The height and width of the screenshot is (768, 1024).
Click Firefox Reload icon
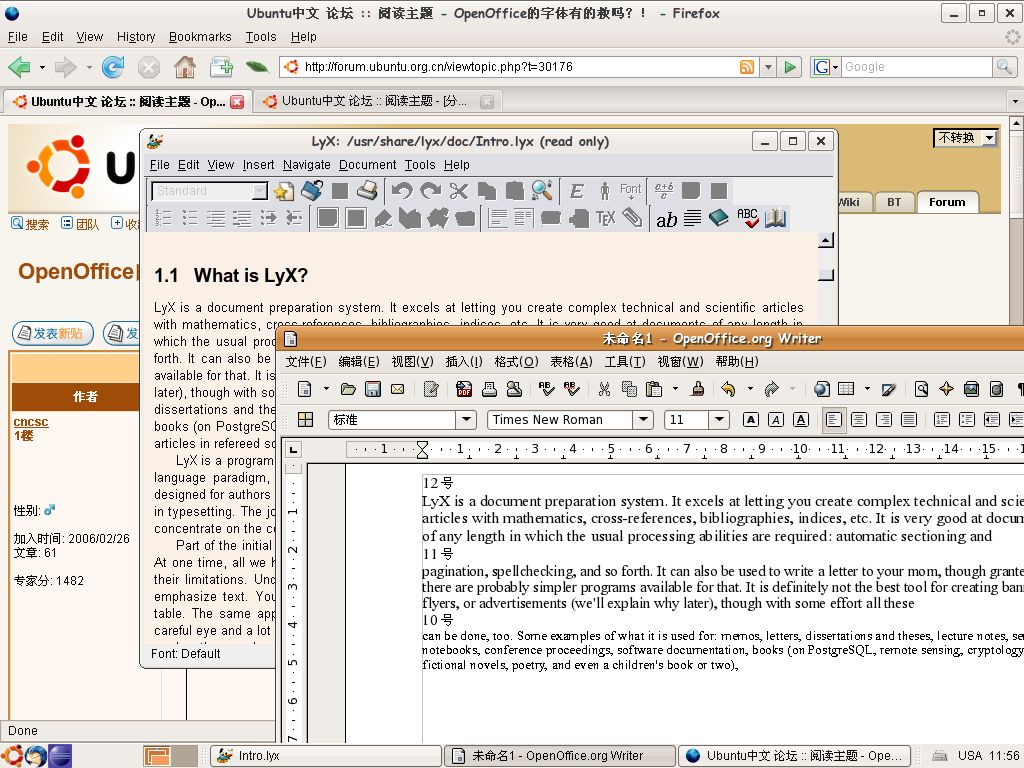pyautogui.click(x=113, y=67)
